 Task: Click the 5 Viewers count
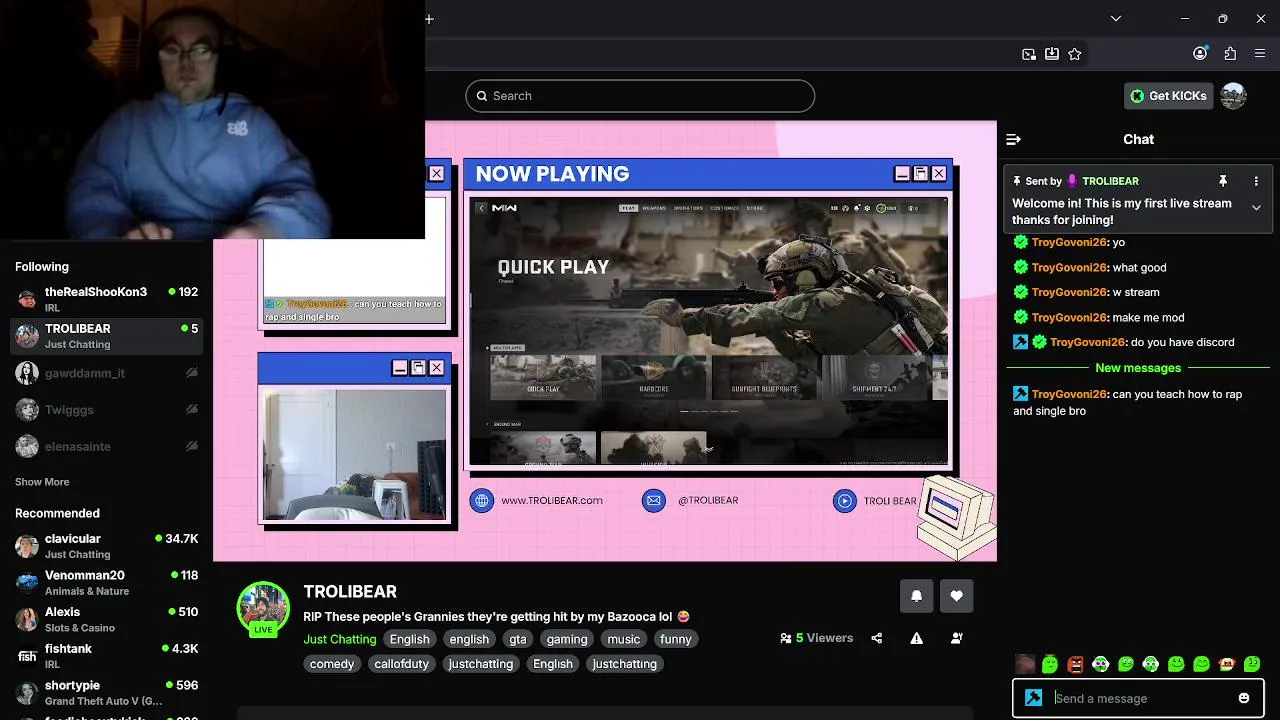coord(817,638)
